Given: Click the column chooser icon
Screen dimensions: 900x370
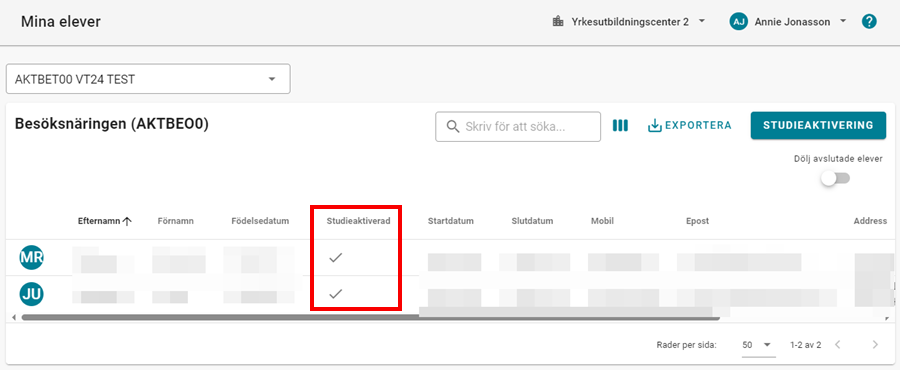Looking at the screenshot, I should 620,126.
